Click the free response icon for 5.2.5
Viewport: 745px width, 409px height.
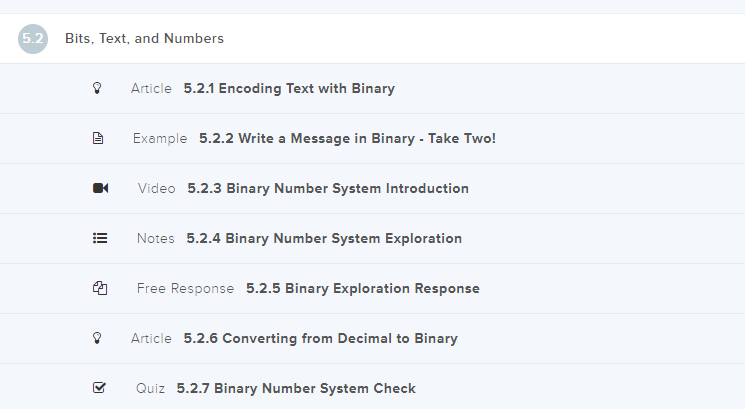pos(99,288)
